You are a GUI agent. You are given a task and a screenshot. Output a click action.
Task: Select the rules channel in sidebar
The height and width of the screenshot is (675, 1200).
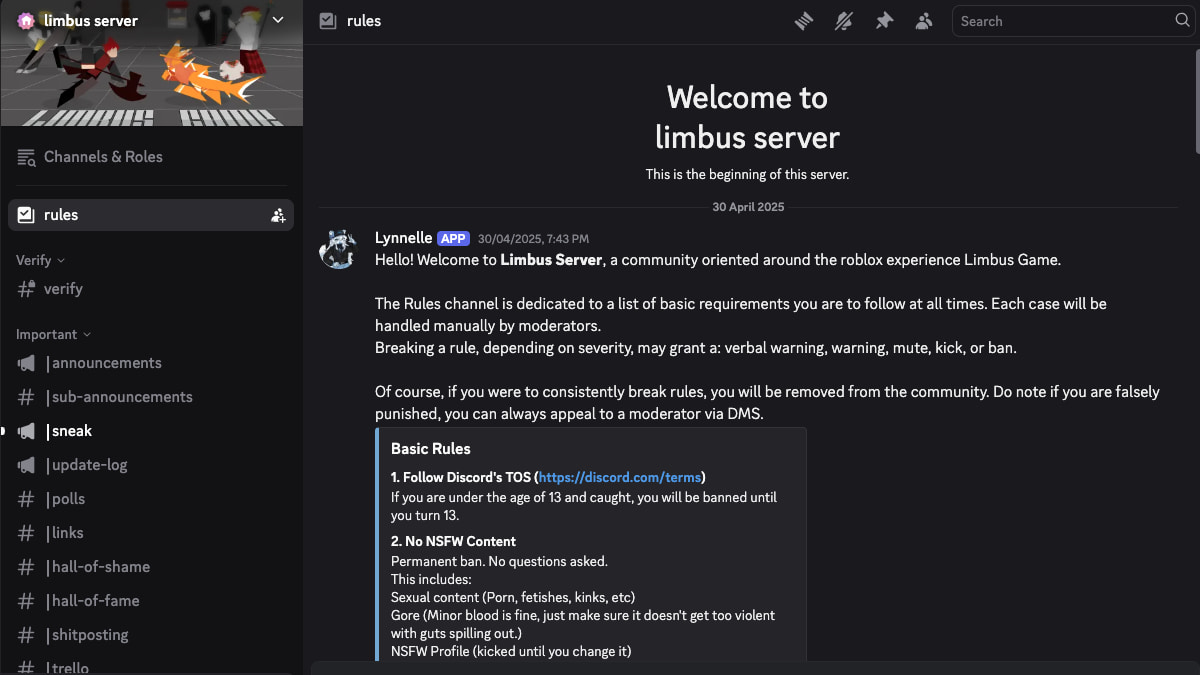pyautogui.click(x=151, y=215)
